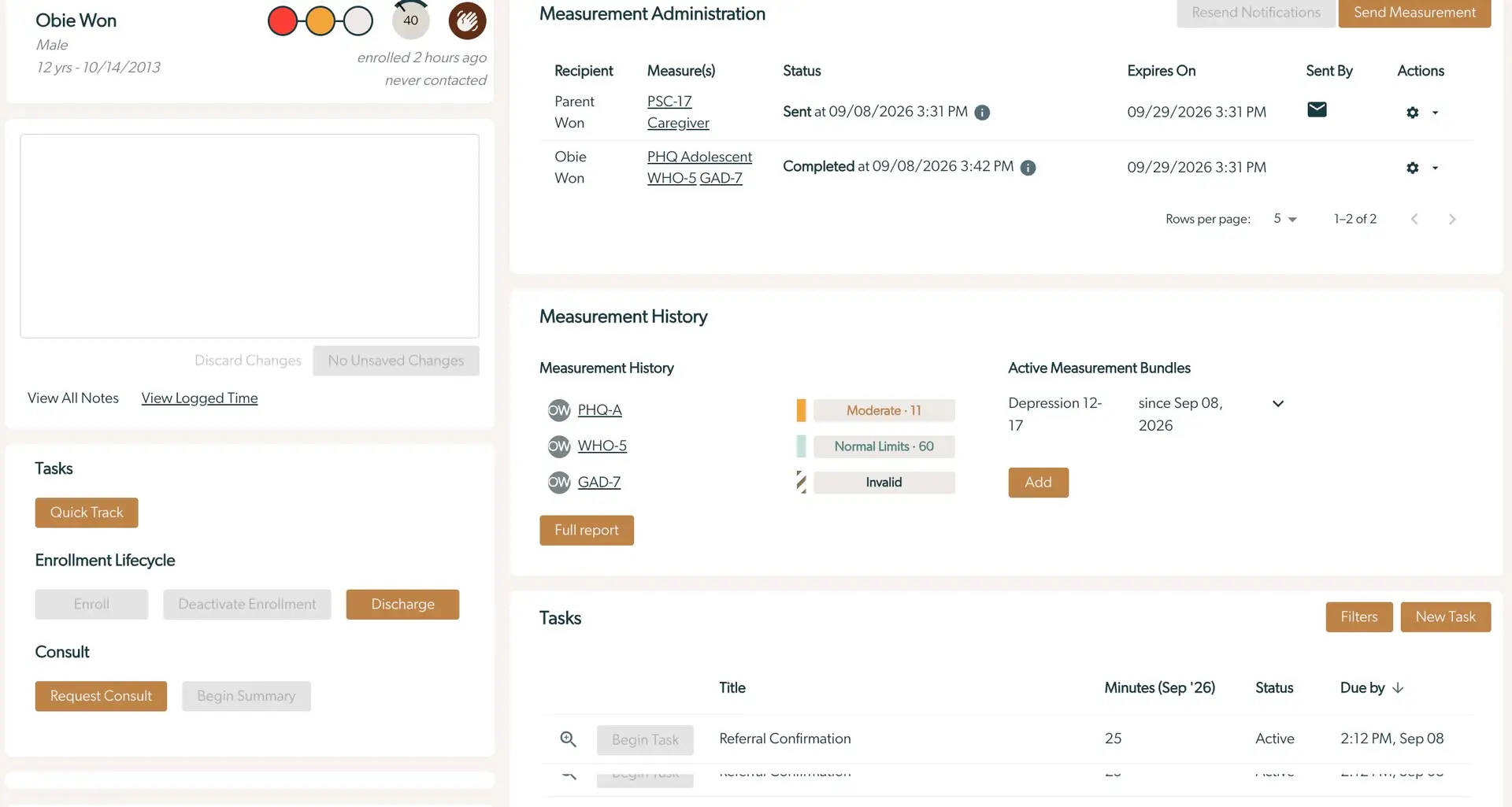Click Discard Changes
Image resolution: width=1512 pixels, height=807 pixels.
pyautogui.click(x=248, y=361)
